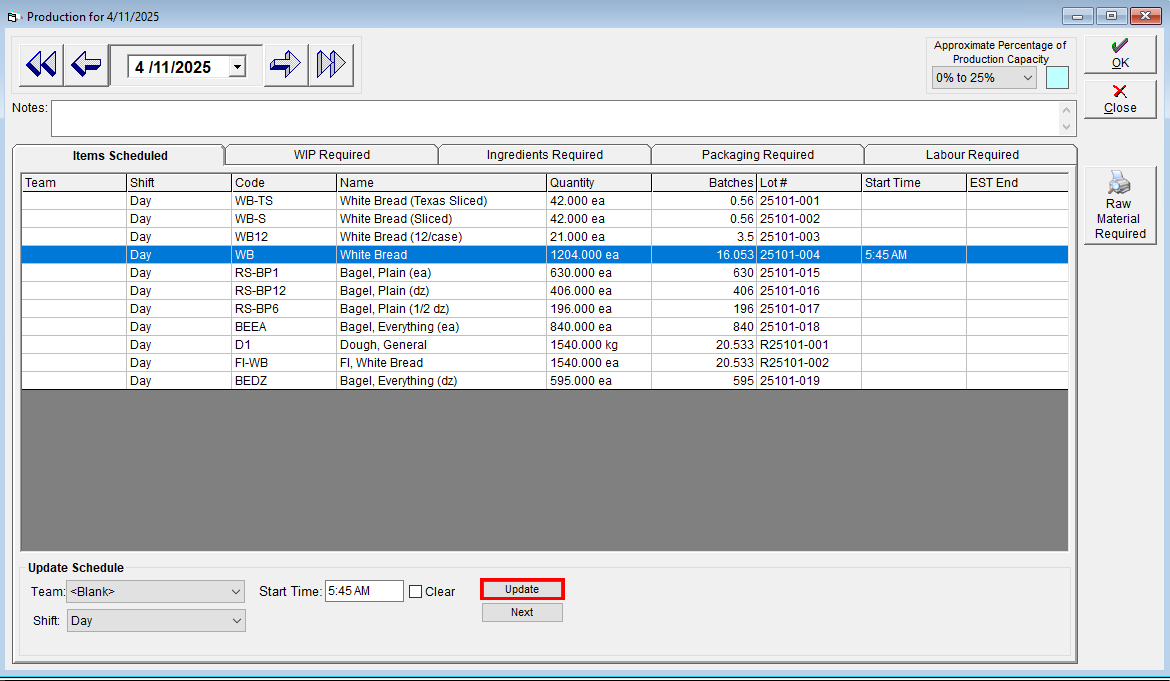Open the date picker dropdown arrow

[237, 67]
